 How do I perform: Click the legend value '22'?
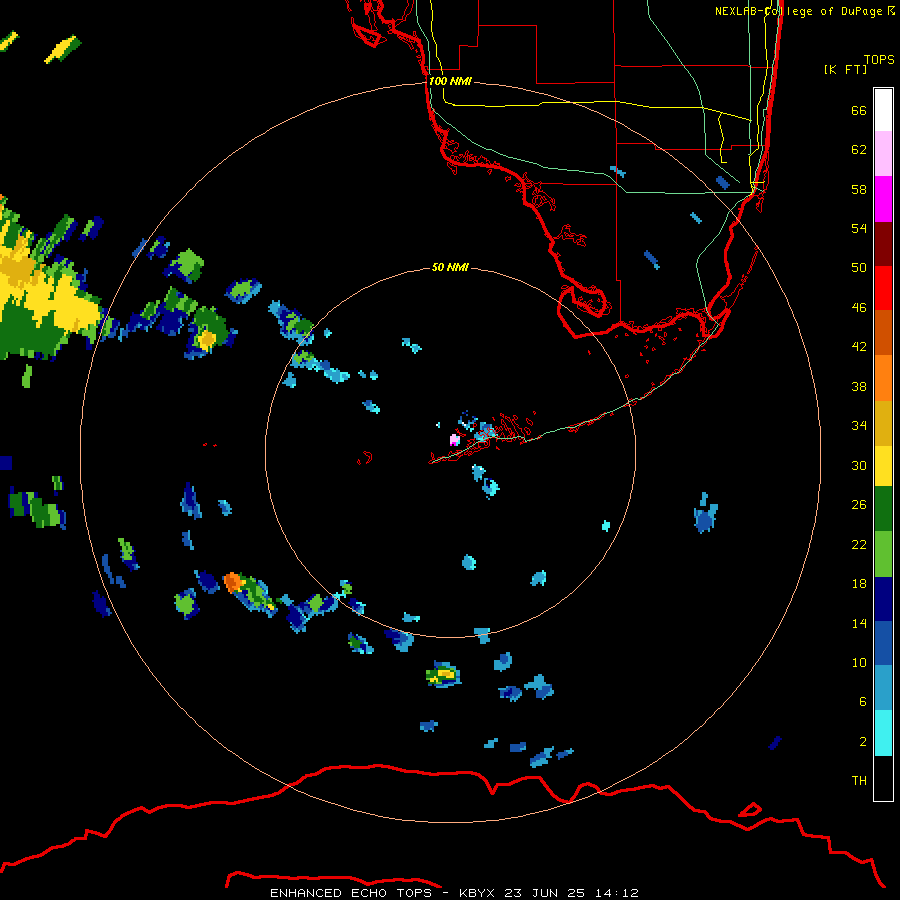[x=859, y=544]
